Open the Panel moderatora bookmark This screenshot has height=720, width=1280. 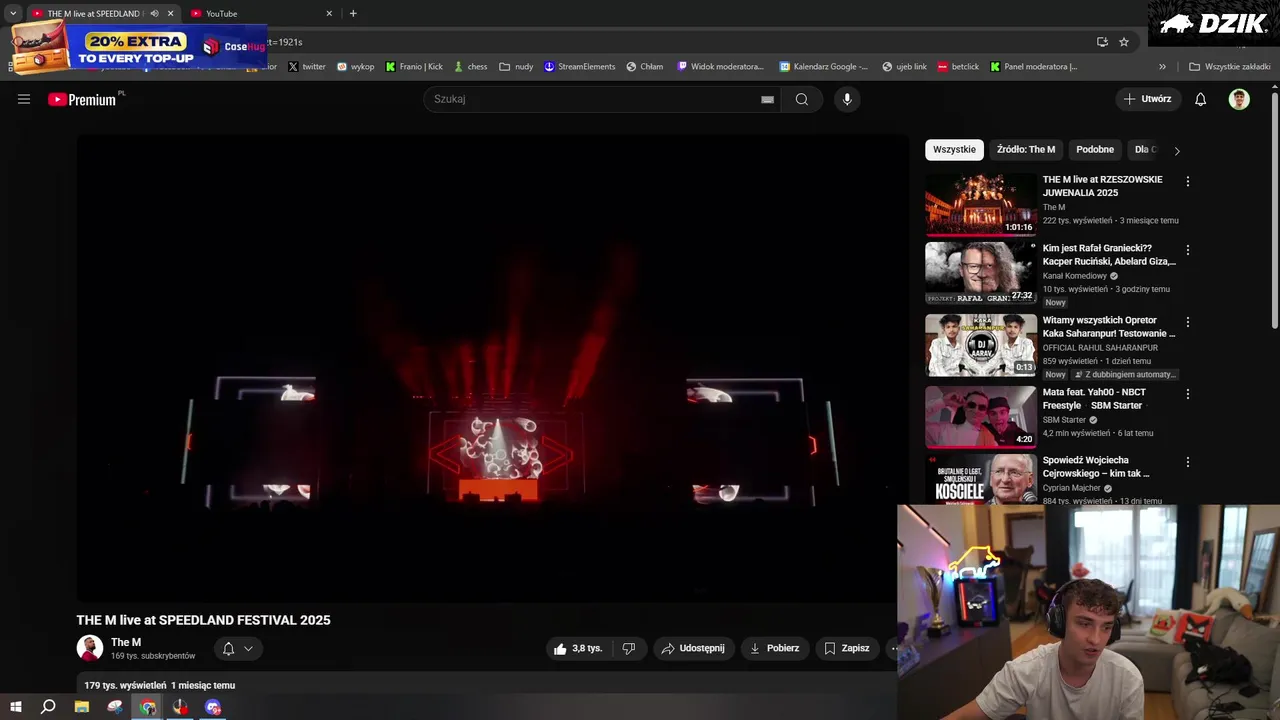click(x=1034, y=67)
